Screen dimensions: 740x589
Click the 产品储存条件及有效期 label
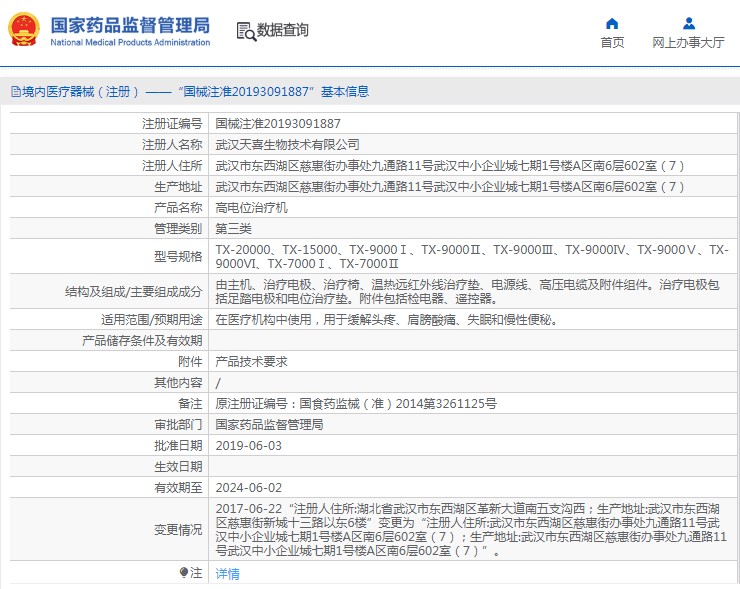pyautogui.click(x=142, y=341)
